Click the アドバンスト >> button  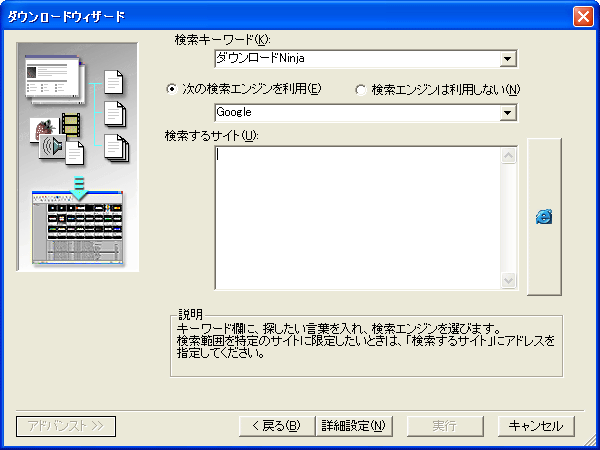(x=66, y=426)
